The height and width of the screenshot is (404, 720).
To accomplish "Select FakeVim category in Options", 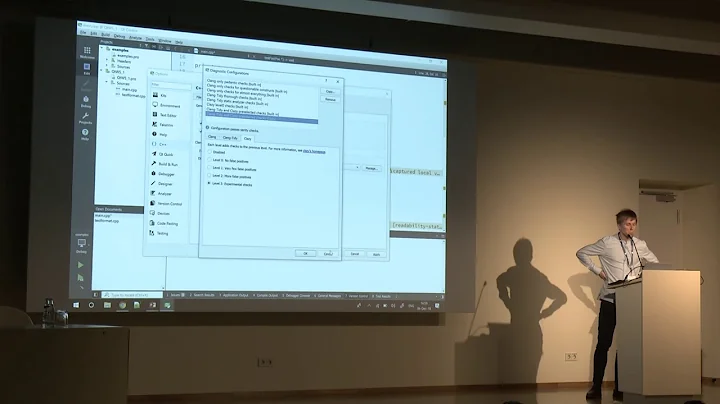I will pyautogui.click(x=162, y=125).
